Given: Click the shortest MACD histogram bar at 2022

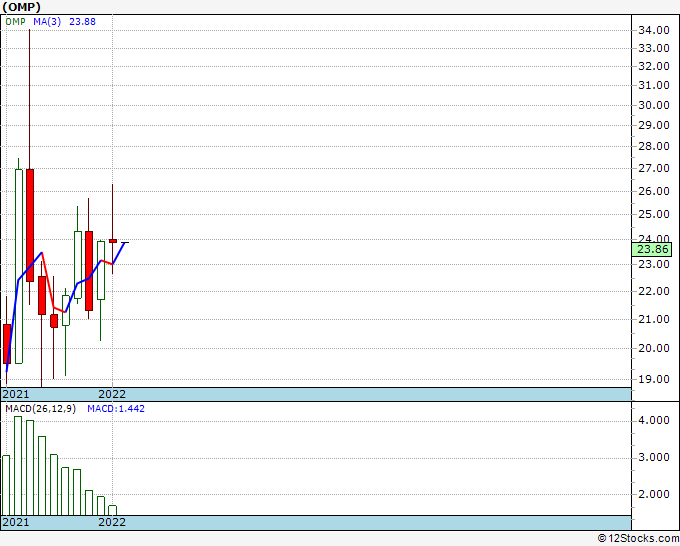Looking at the screenshot, I should 112,510.
